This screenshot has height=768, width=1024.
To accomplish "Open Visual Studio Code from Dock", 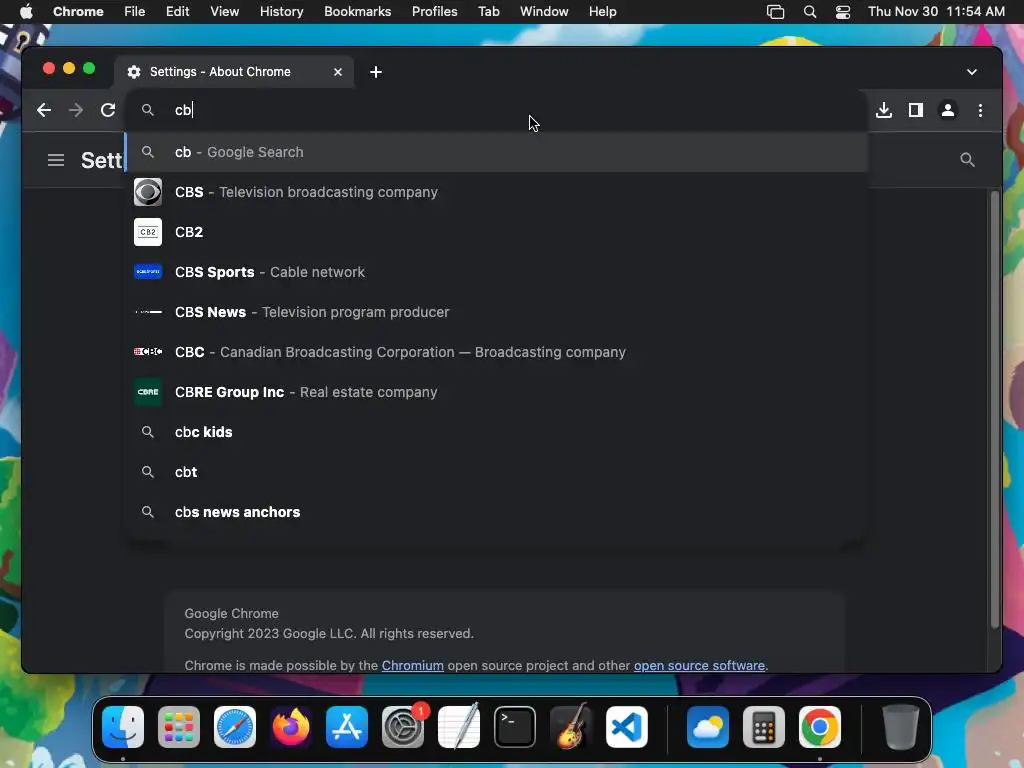I will [627, 727].
